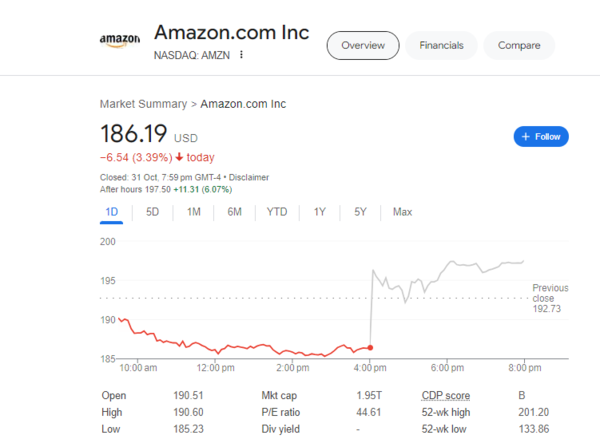Switch to the Compare tab
This screenshot has width=600, height=443.
click(519, 46)
